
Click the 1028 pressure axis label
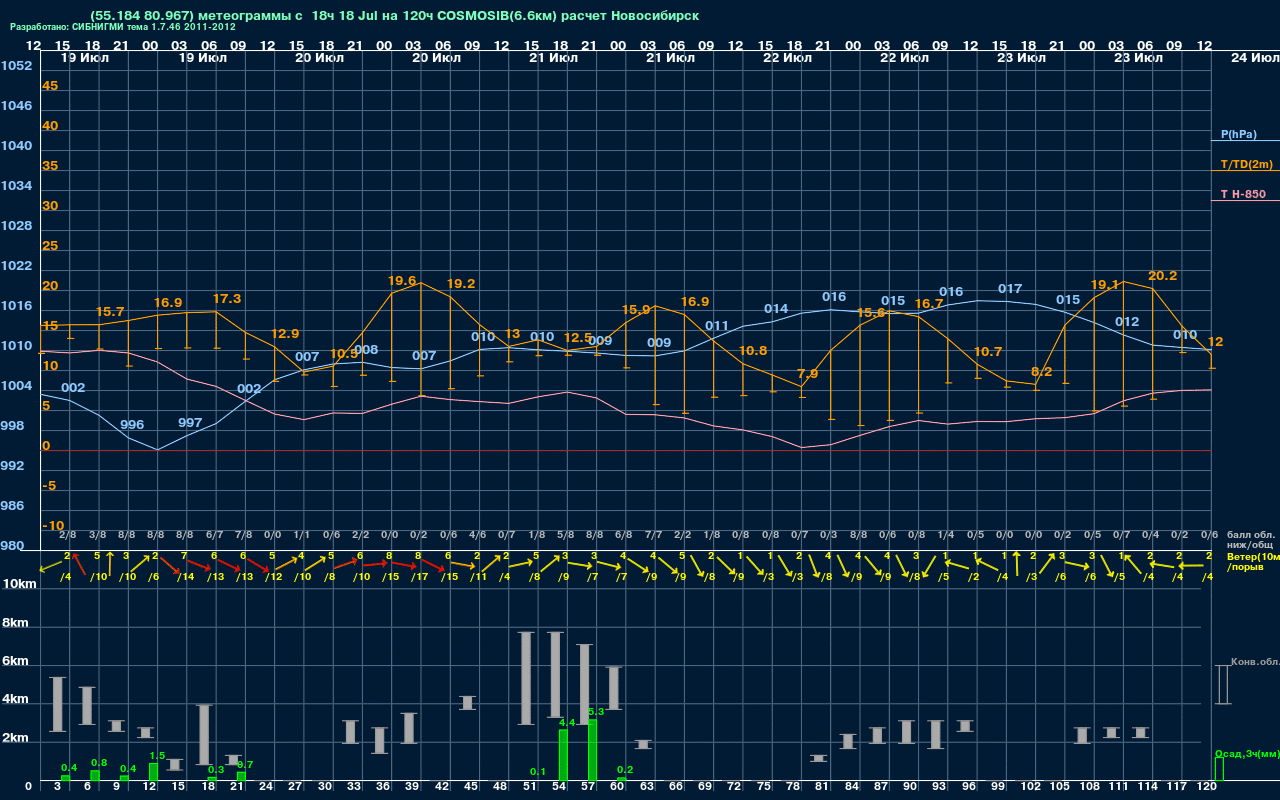coord(16,226)
